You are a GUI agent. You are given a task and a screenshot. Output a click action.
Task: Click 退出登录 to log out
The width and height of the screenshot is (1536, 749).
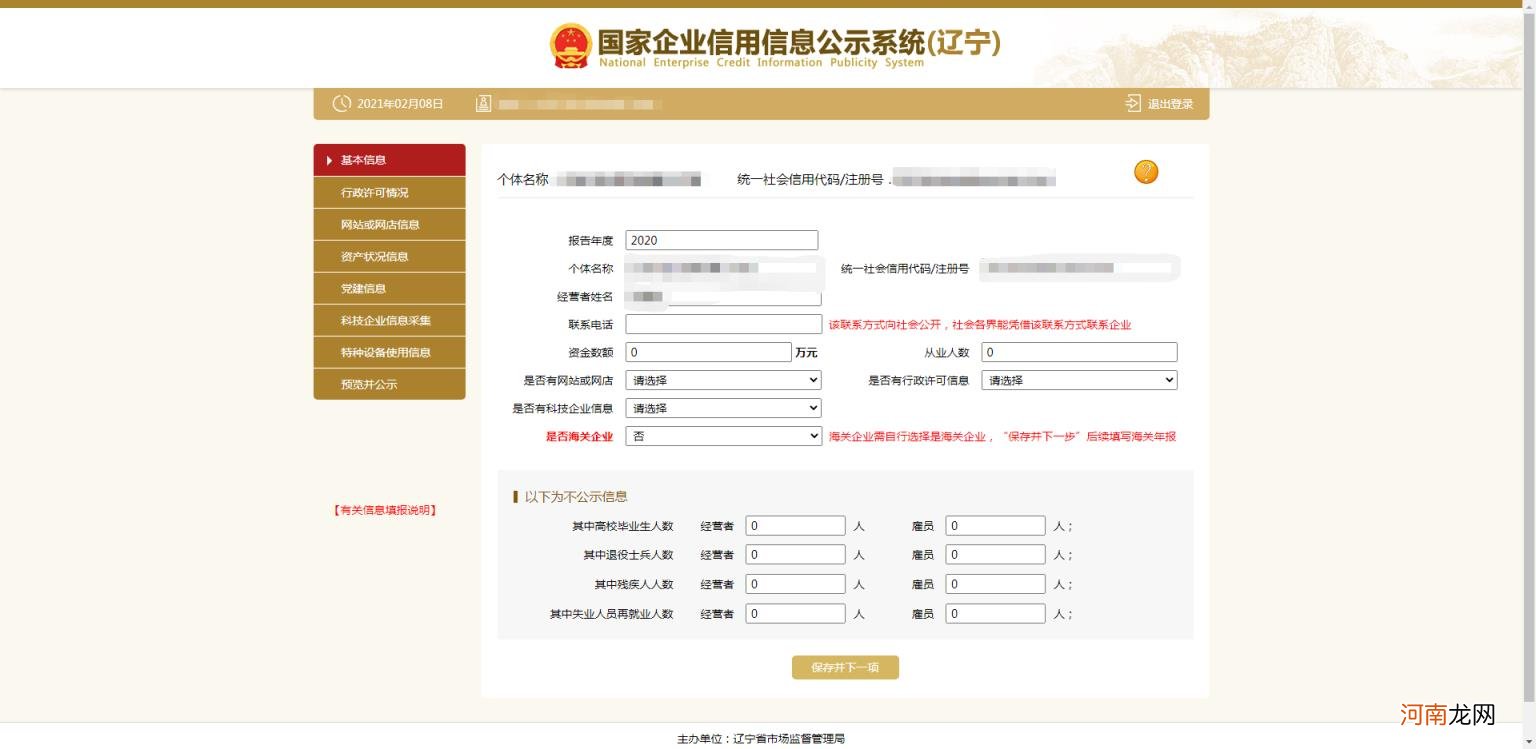[1170, 104]
